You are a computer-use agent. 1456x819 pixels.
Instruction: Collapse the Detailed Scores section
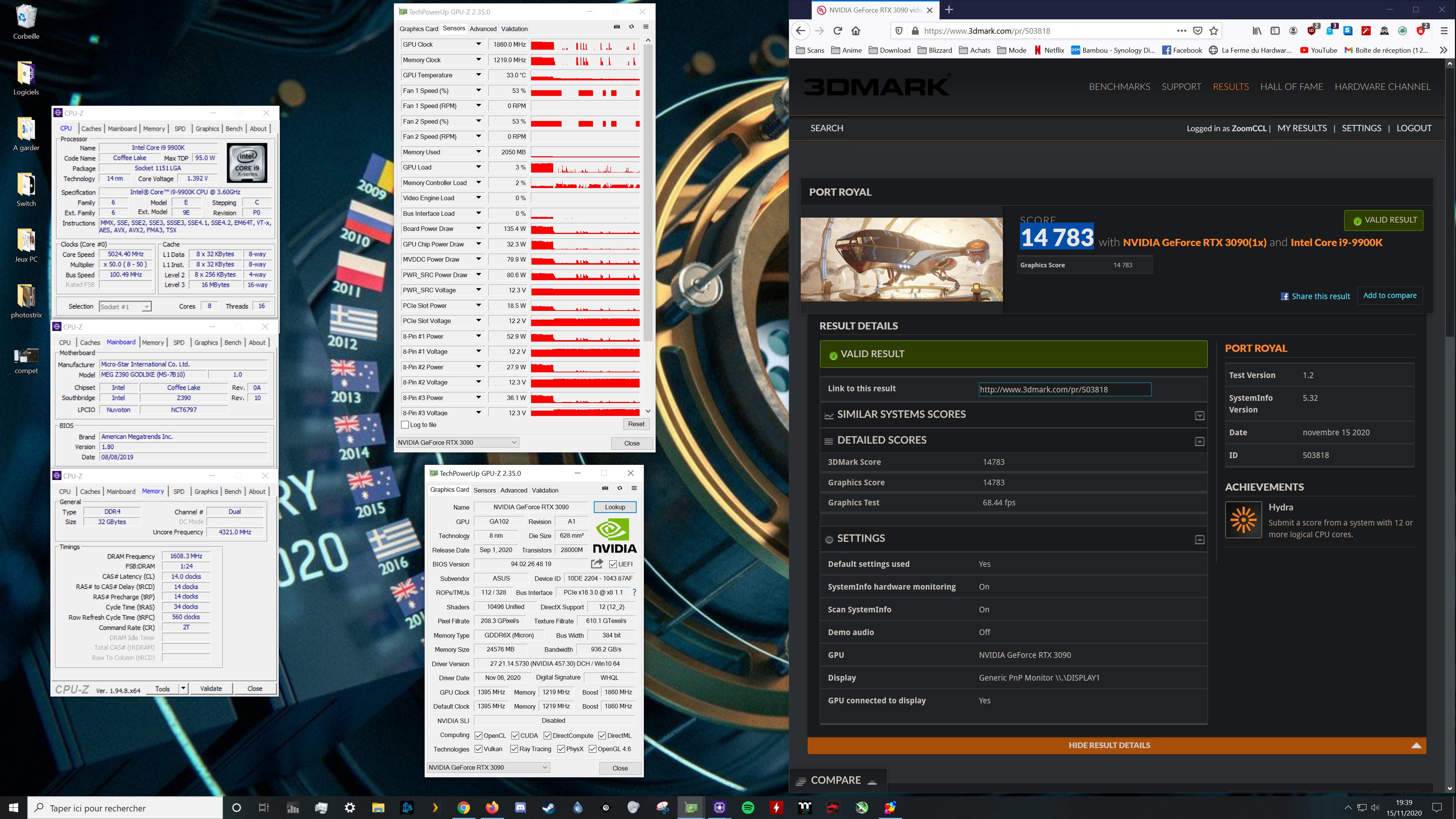click(1200, 441)
